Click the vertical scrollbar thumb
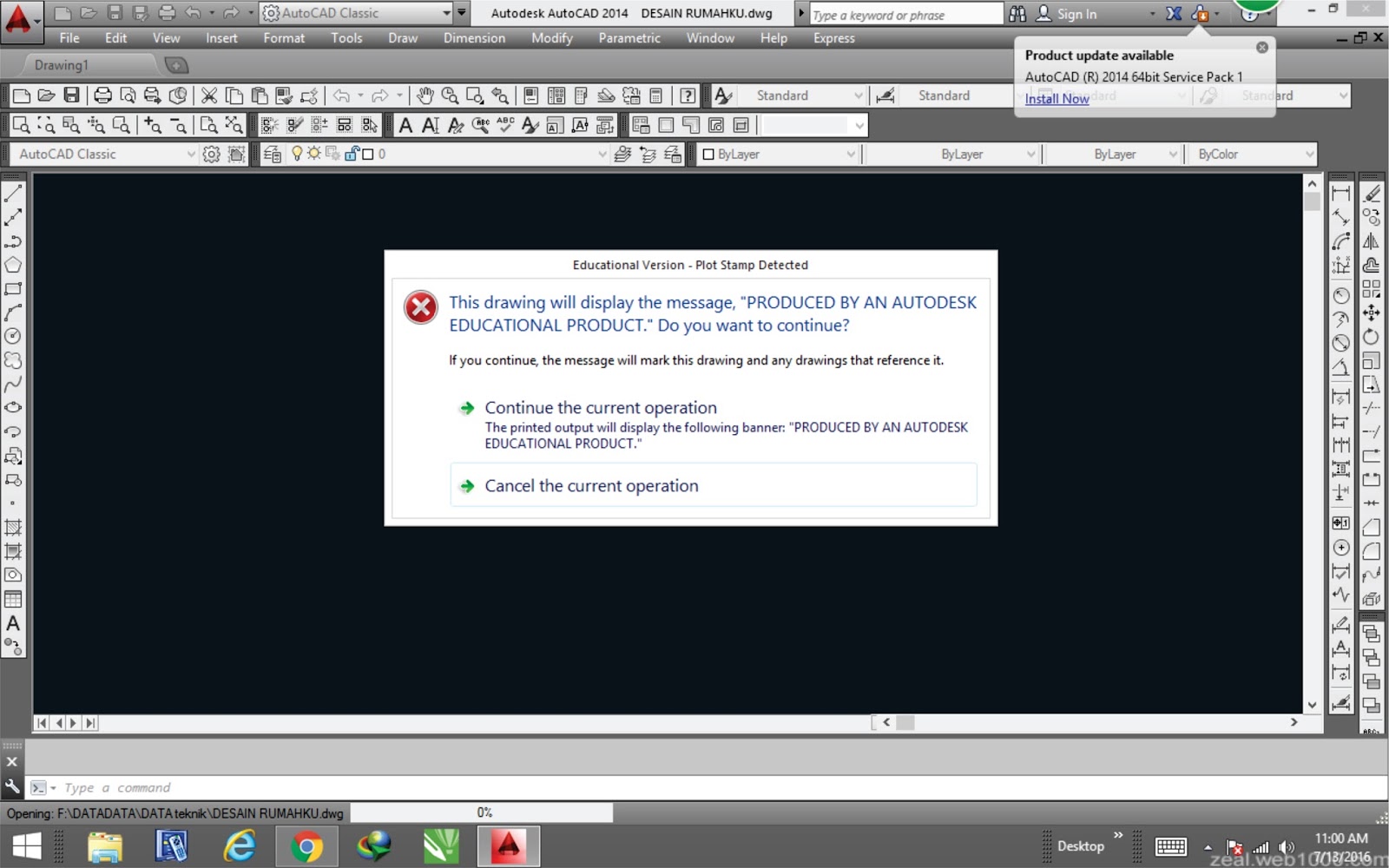Viewport: 1389px width, 868px height. 1312,201
